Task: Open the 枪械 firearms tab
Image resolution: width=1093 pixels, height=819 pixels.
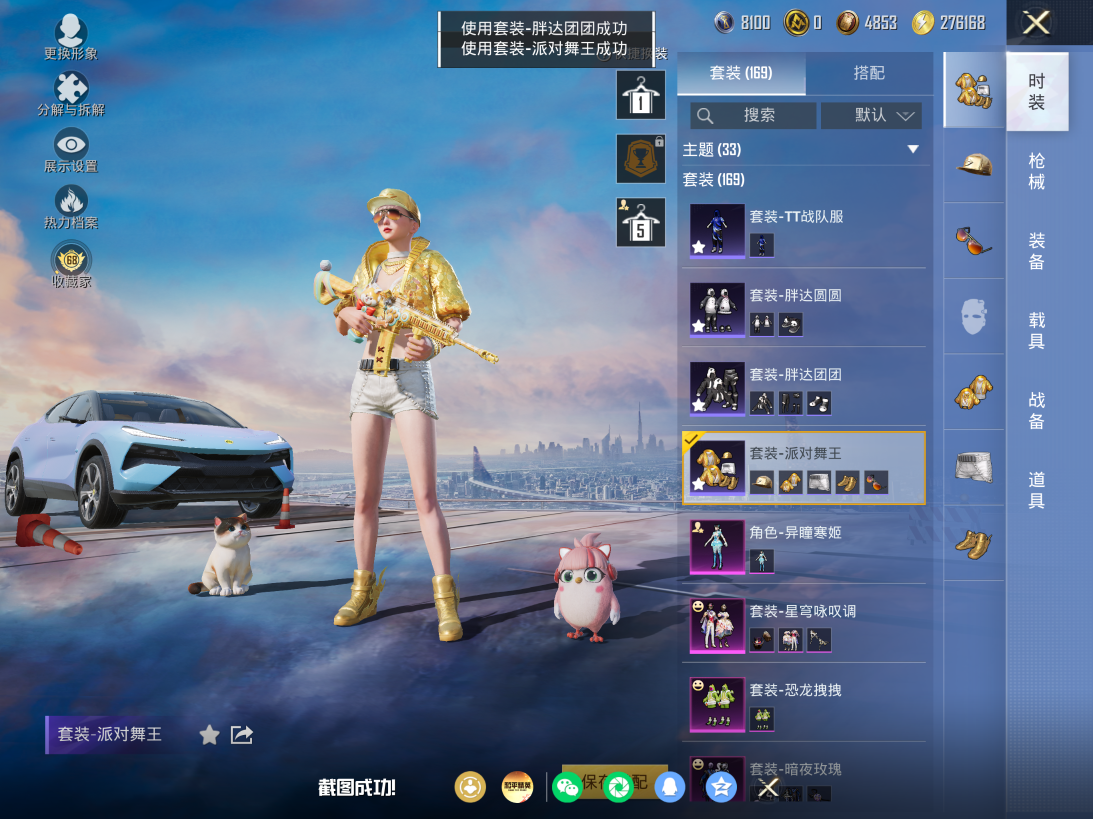Action: point(1037,171)
